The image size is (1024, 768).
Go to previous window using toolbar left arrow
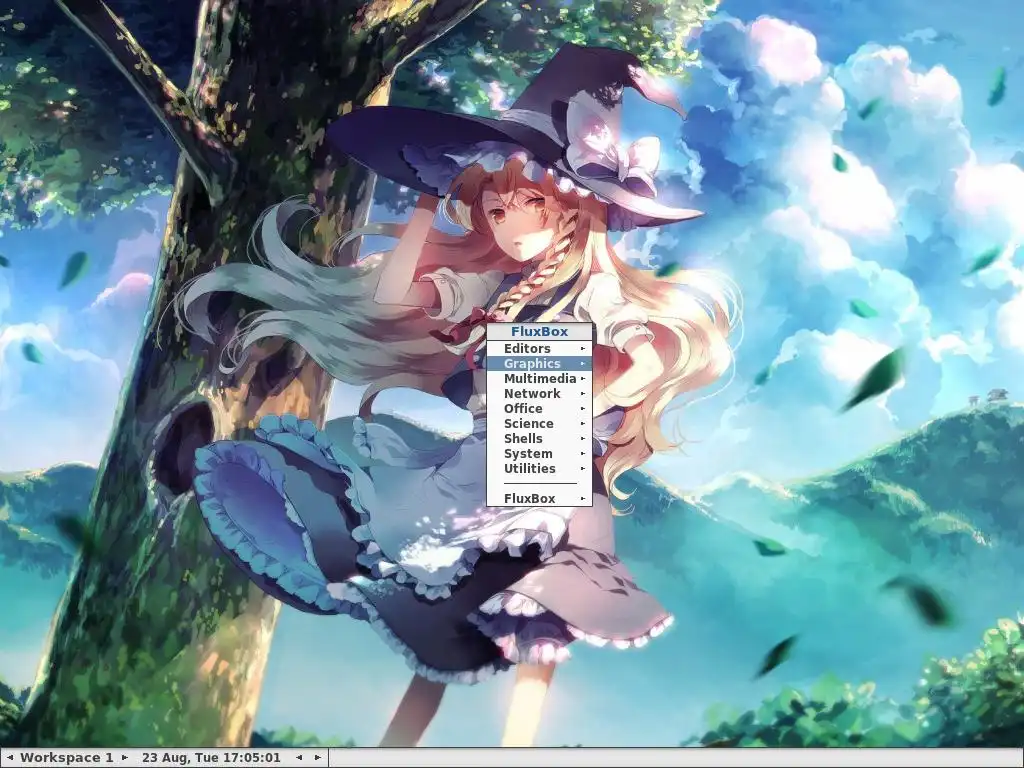[x=299, y=758]
